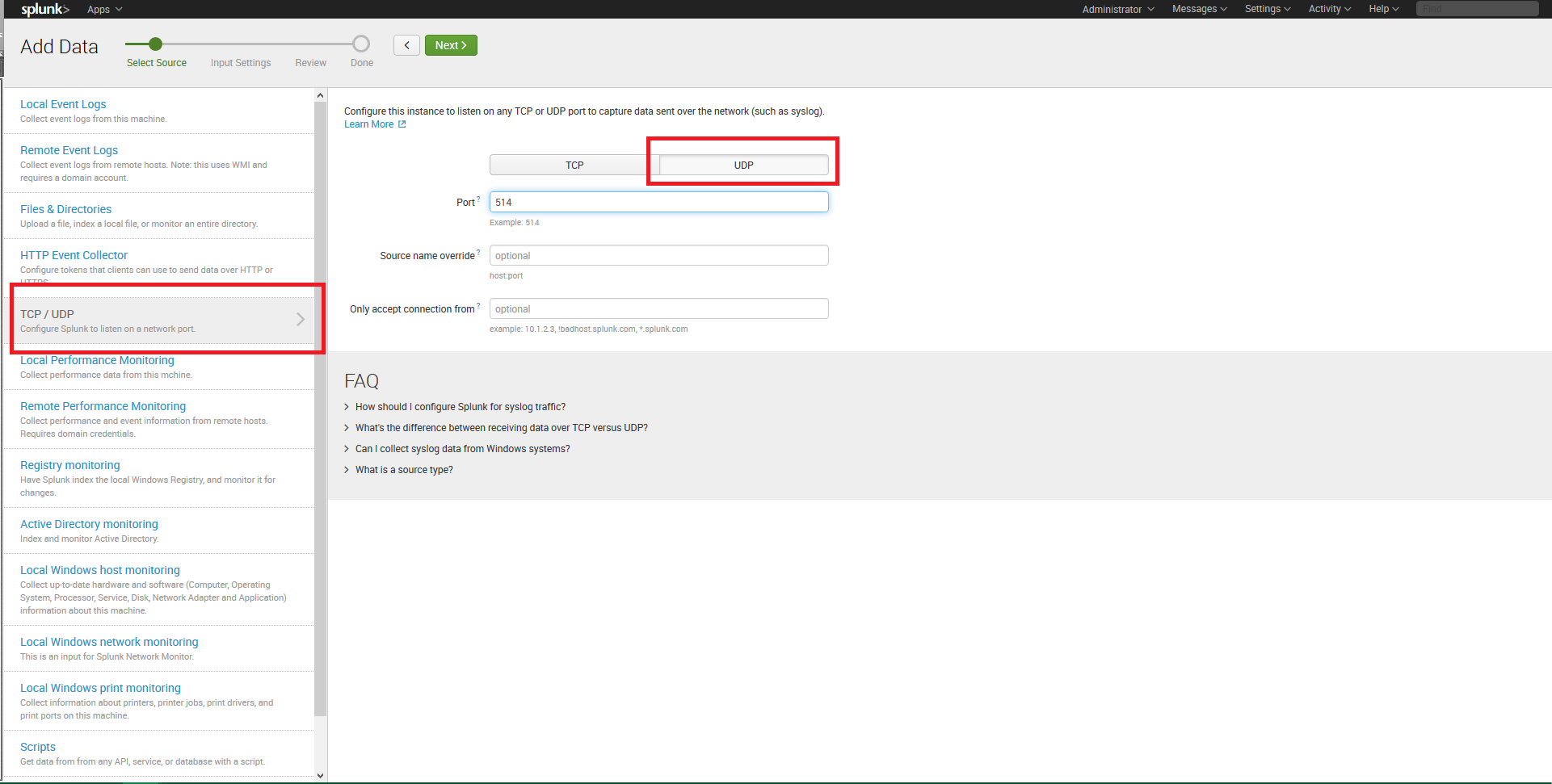Click the Splunk logo home icon
The height and width of the screenshot is (784, 1552).
click(x=44, y=9)
